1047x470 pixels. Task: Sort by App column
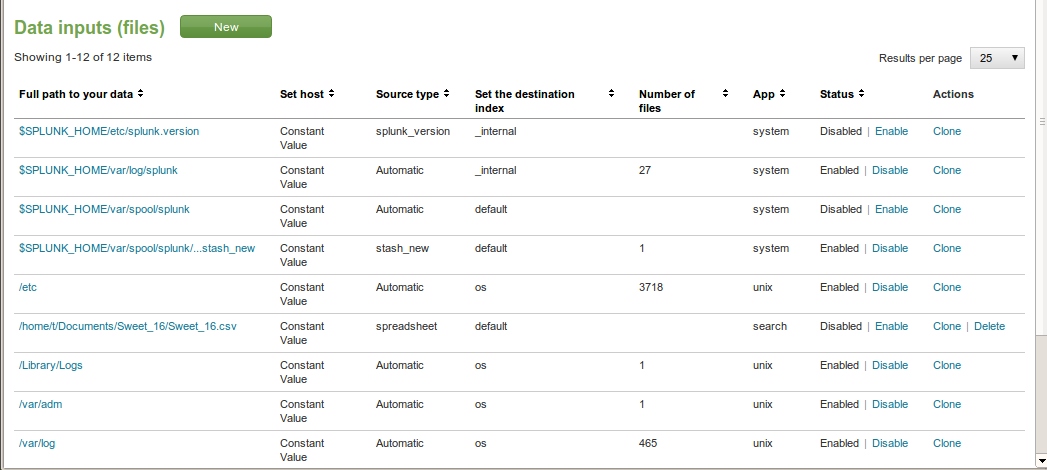point(769,94)
